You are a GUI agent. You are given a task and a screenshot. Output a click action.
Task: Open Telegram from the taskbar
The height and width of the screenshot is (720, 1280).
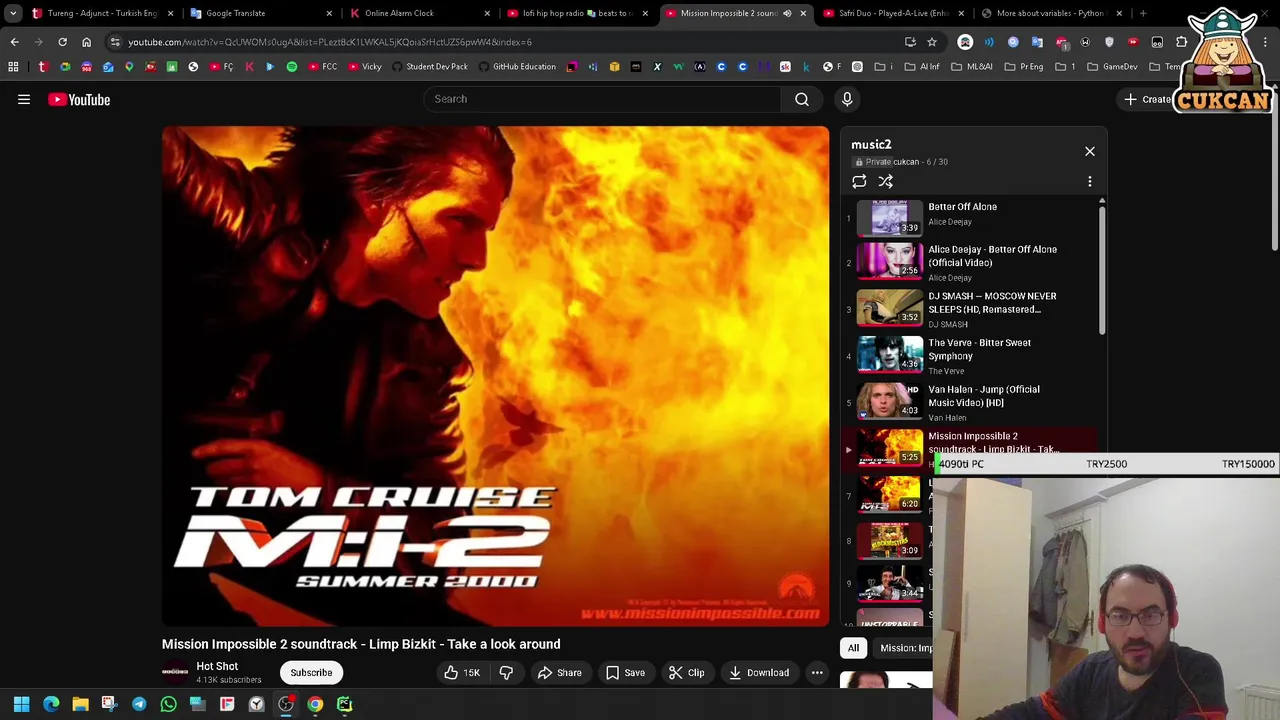tap(139, 704)
